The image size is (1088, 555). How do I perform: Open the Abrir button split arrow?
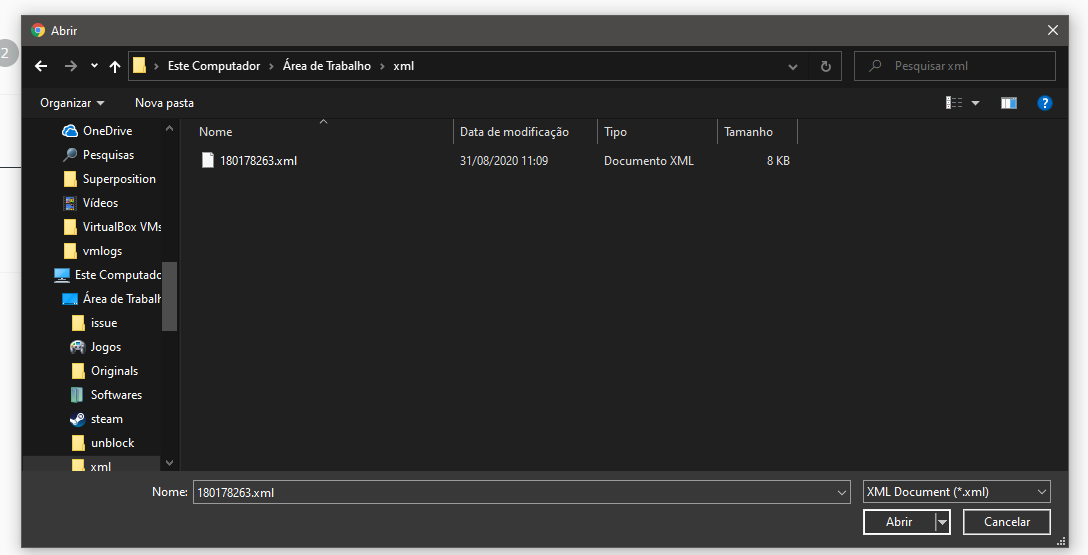pos(942,522)
